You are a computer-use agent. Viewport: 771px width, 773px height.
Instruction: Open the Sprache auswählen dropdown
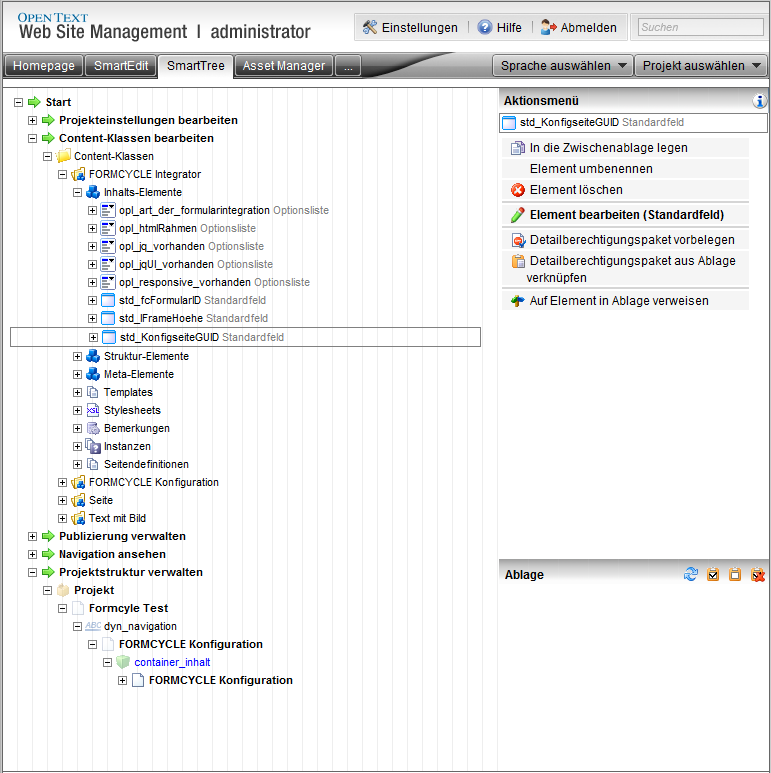pyautogui.click(x=562, y=66)
